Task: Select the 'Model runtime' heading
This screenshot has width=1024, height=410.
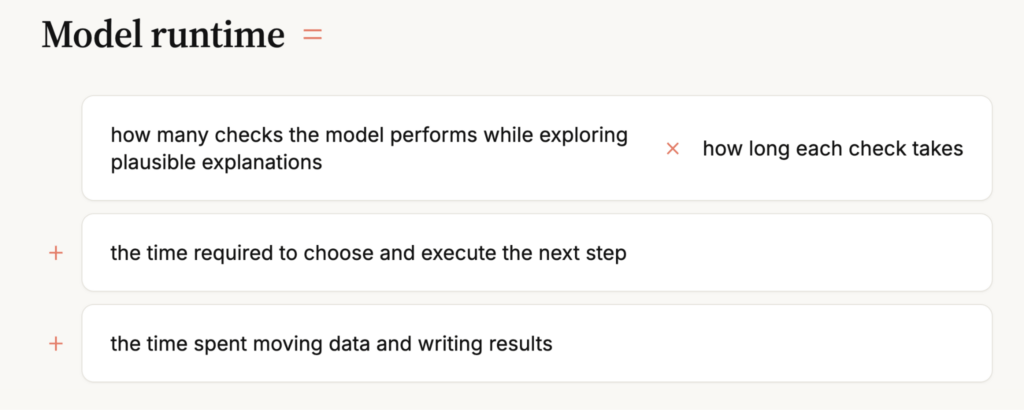Action: tap(163, 35)
